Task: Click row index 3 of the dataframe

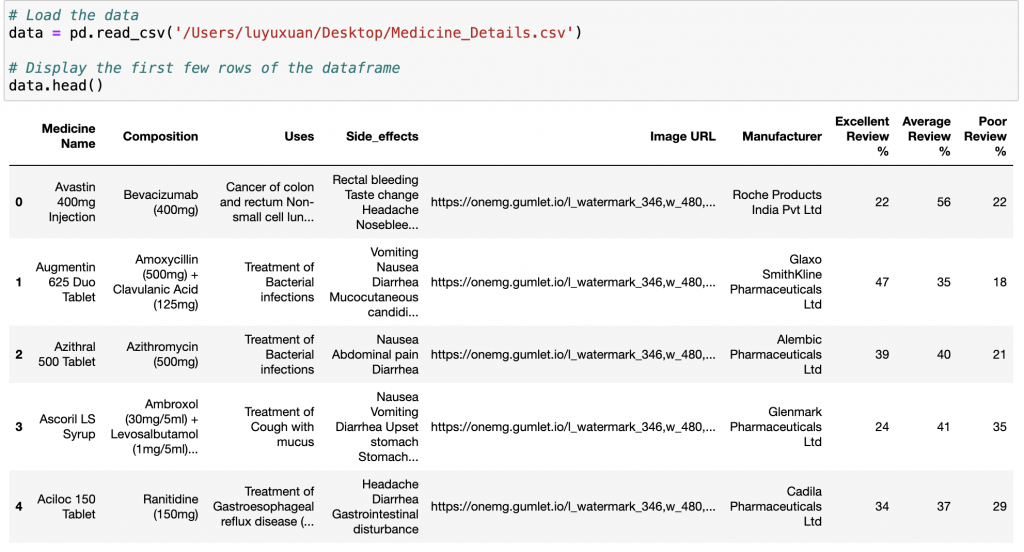Action: tap(18, 427)
